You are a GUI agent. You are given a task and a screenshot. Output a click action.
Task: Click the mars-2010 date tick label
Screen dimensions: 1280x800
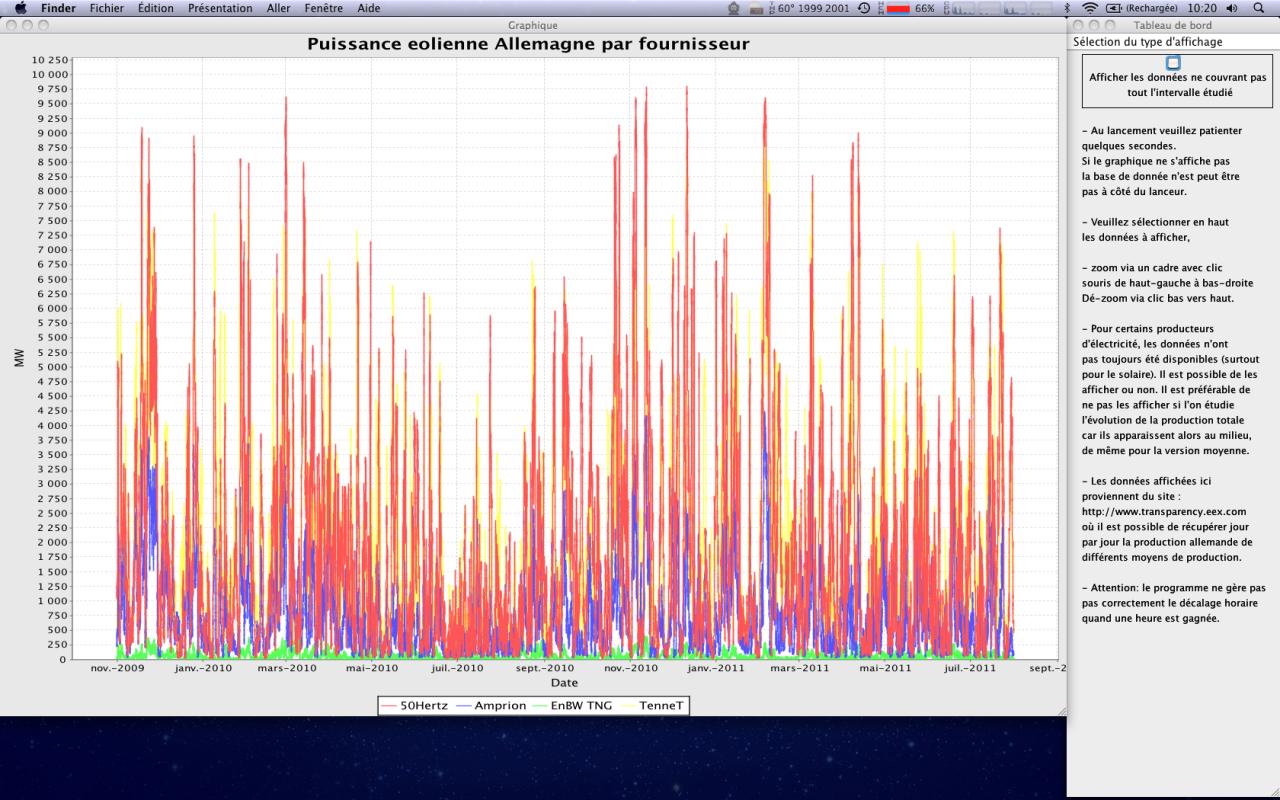click(x=287, y=668)
